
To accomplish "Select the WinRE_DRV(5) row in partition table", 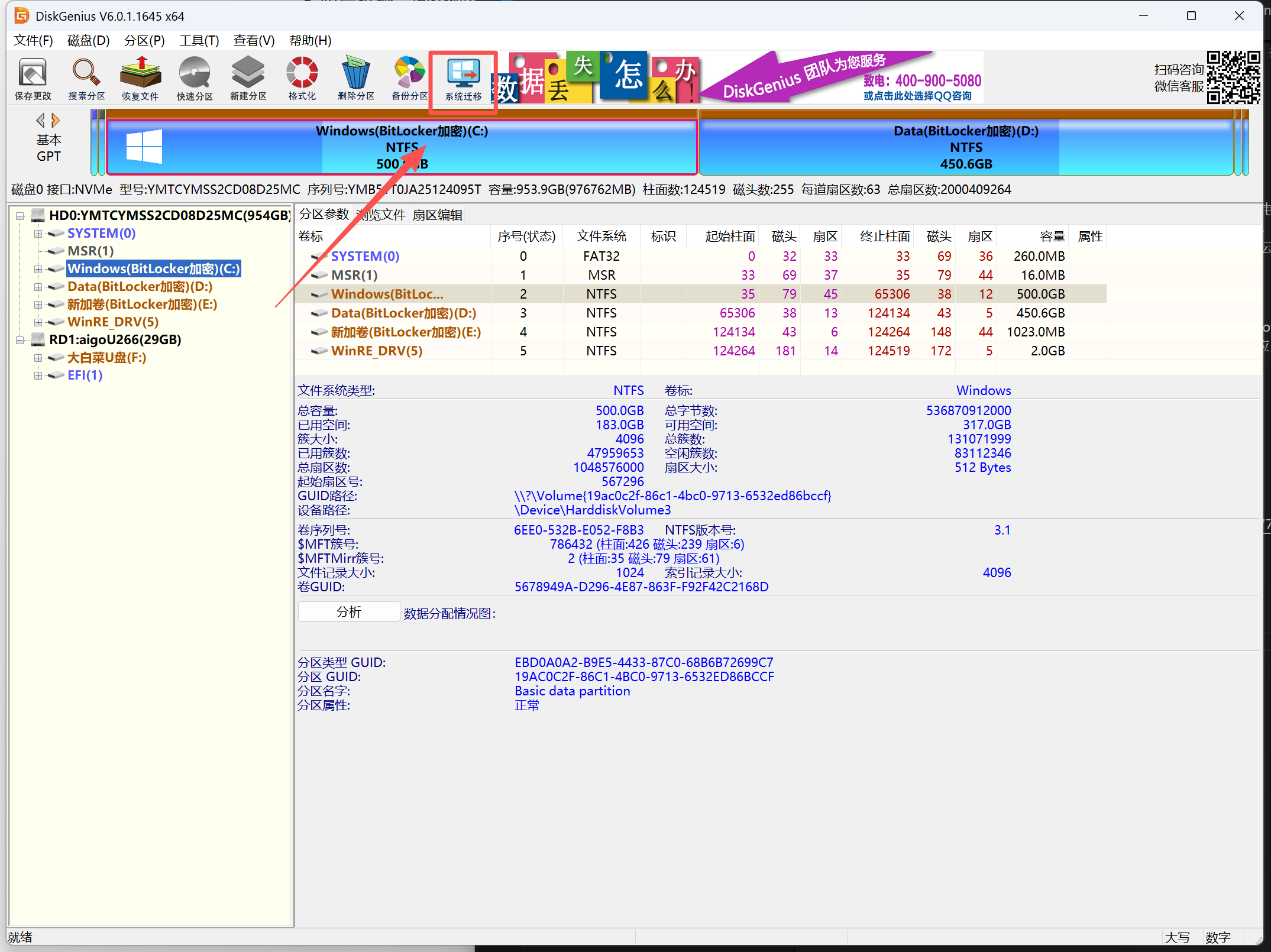I will [x=377, y=351].
